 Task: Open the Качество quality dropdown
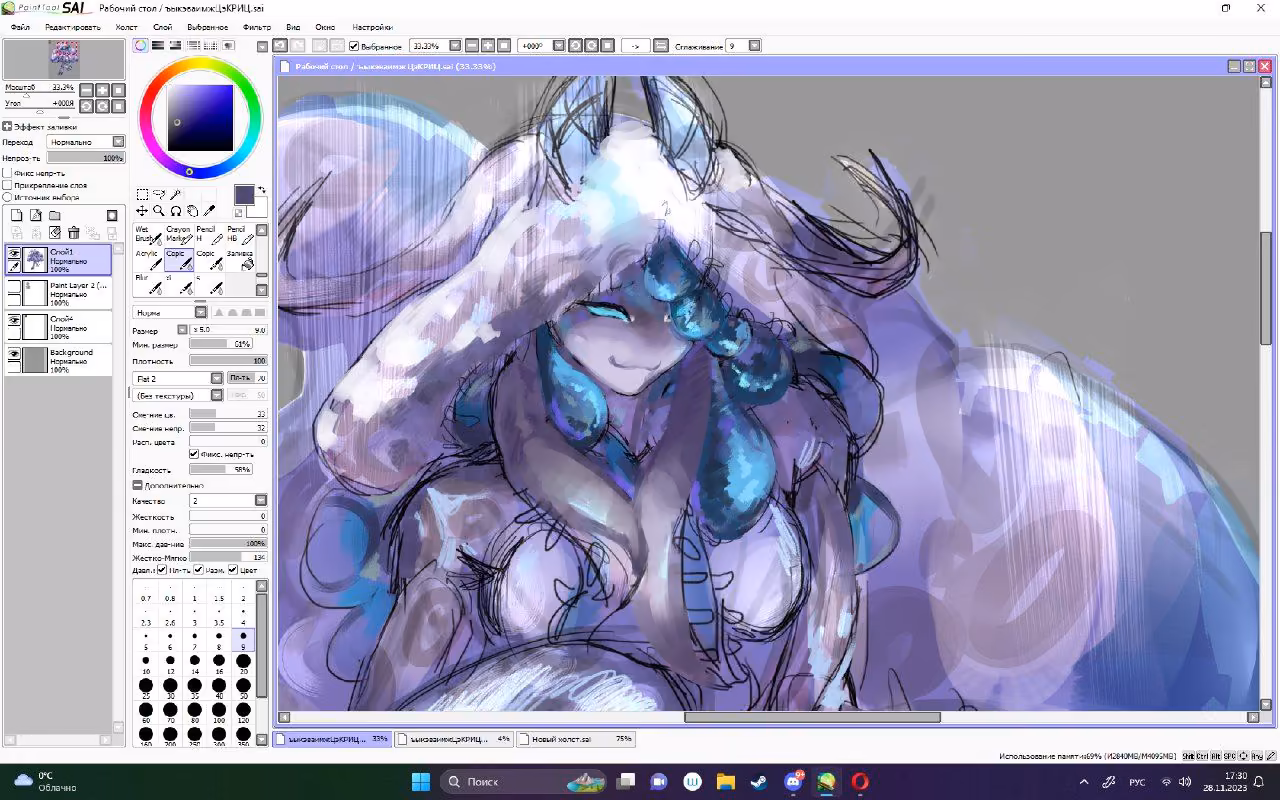pyautogui.click(x=261, y=501)
